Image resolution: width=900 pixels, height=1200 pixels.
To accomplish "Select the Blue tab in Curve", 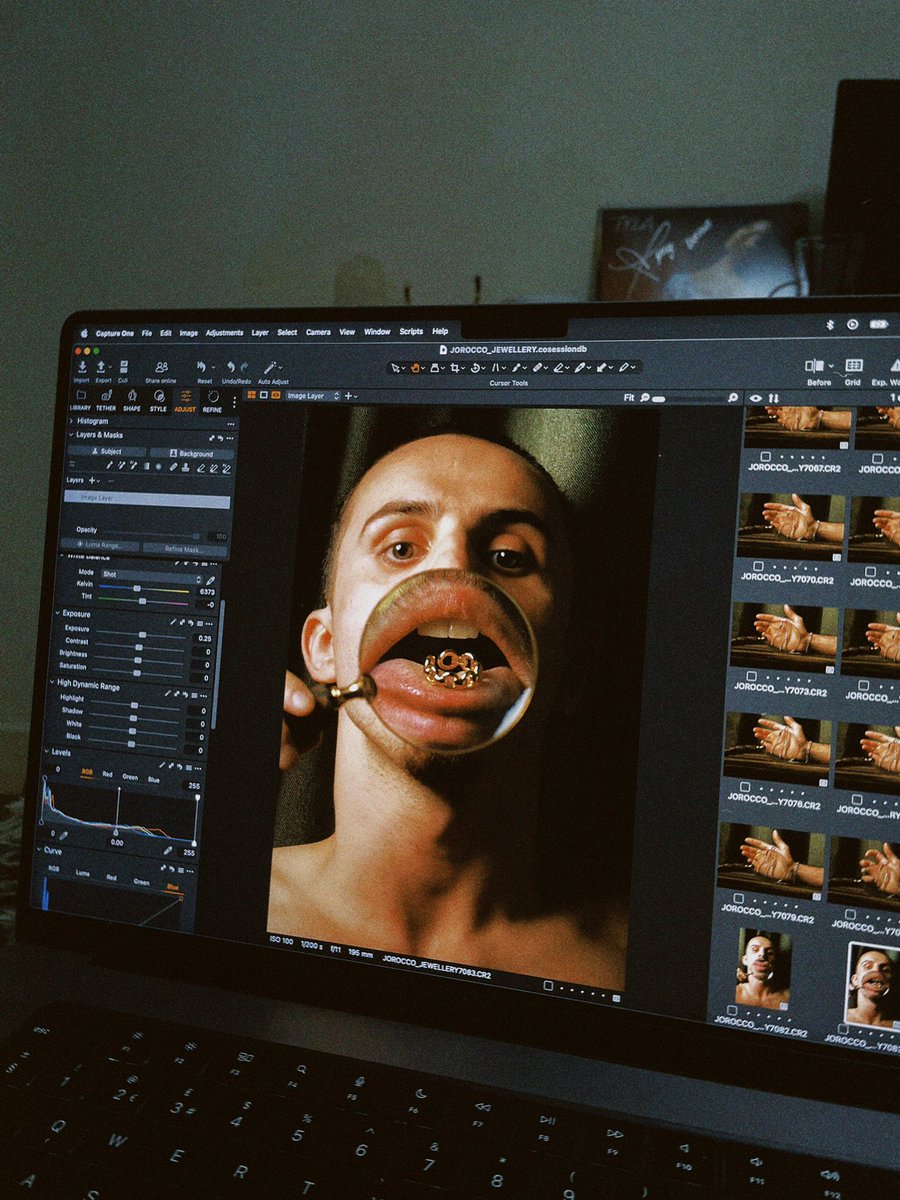I will click(x=172, y=886).
